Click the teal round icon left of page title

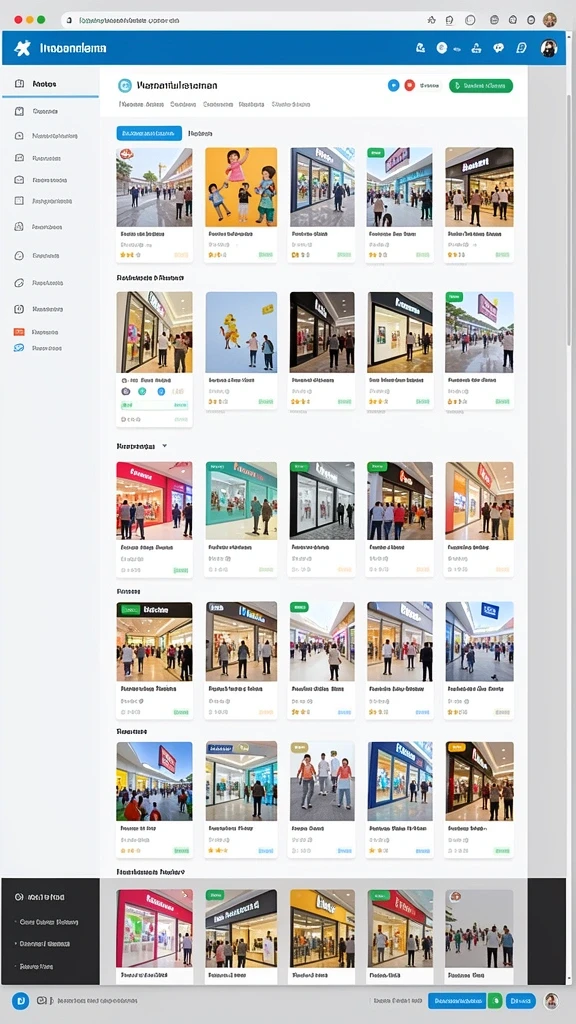125,86
